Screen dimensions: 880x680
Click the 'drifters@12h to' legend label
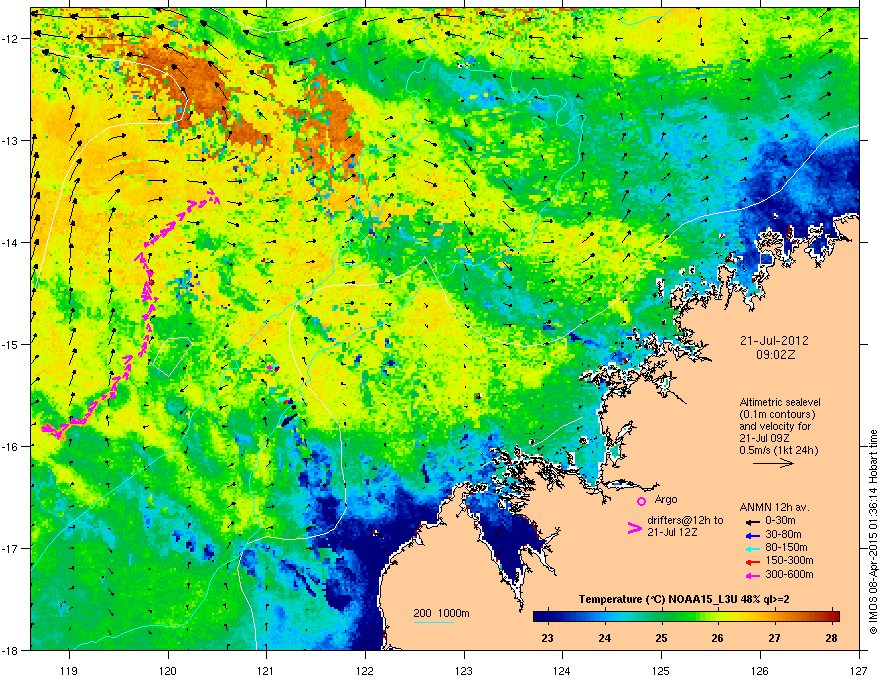[685, 520]
